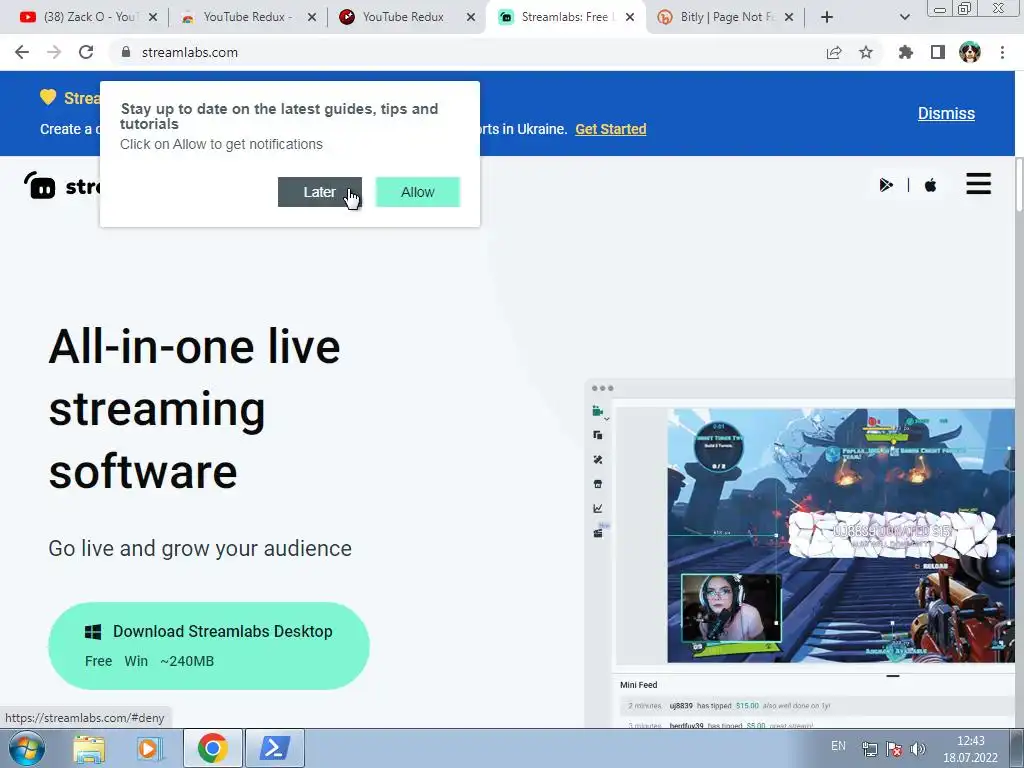Close the Zack O YouTube tab
This screenshot has height=768, width=1024.
[152, 17]
